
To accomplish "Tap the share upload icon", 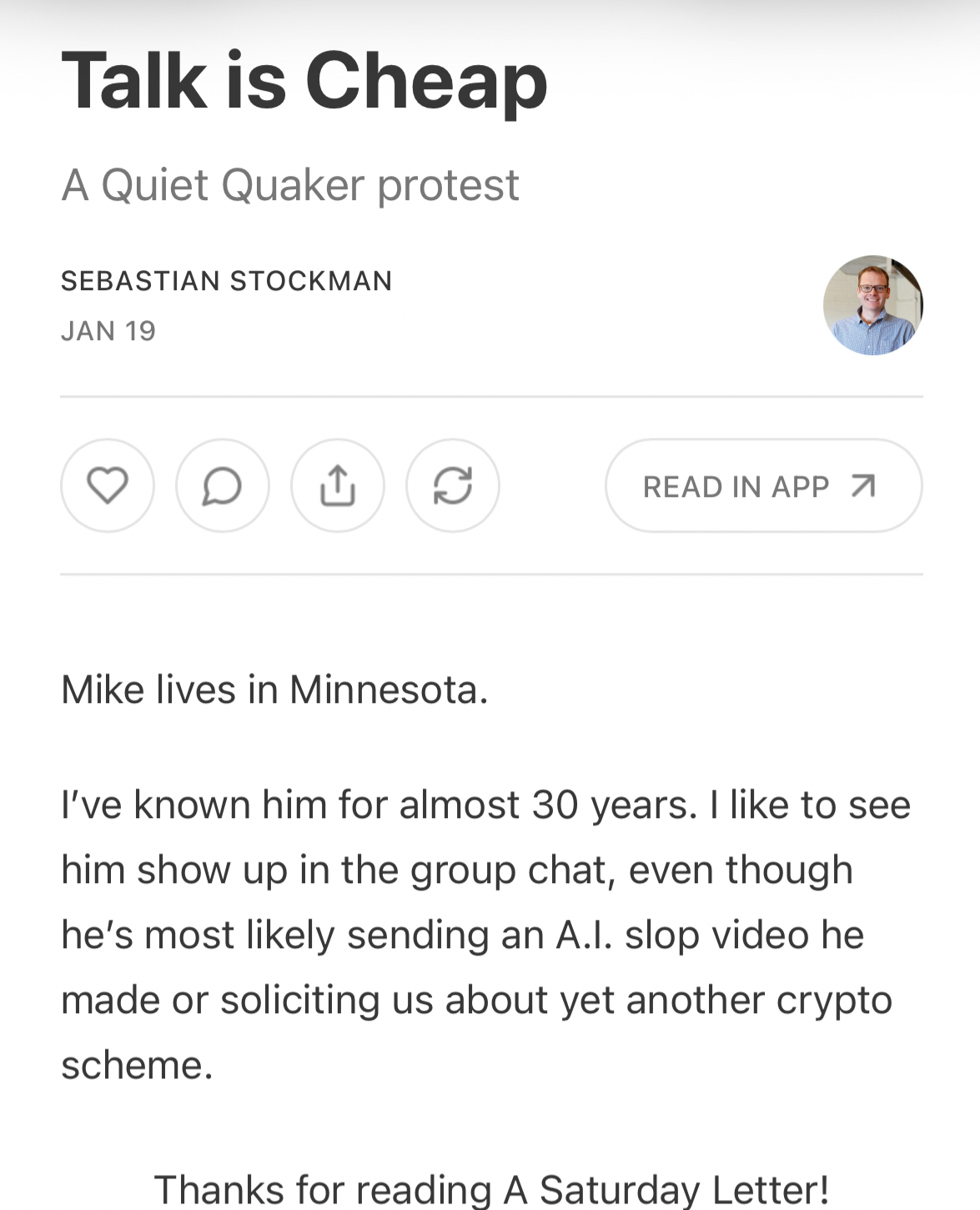I will (x=338, y=485).
